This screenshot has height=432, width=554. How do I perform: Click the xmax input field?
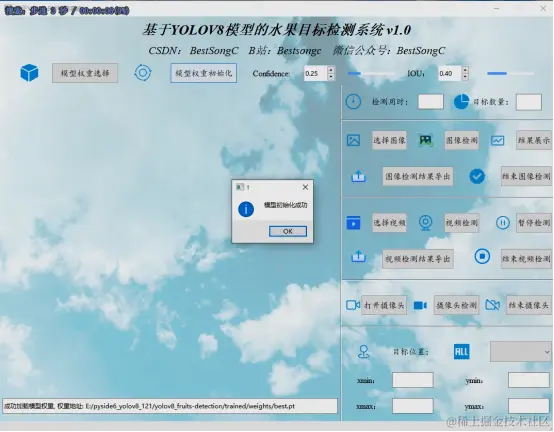point(413,406)
